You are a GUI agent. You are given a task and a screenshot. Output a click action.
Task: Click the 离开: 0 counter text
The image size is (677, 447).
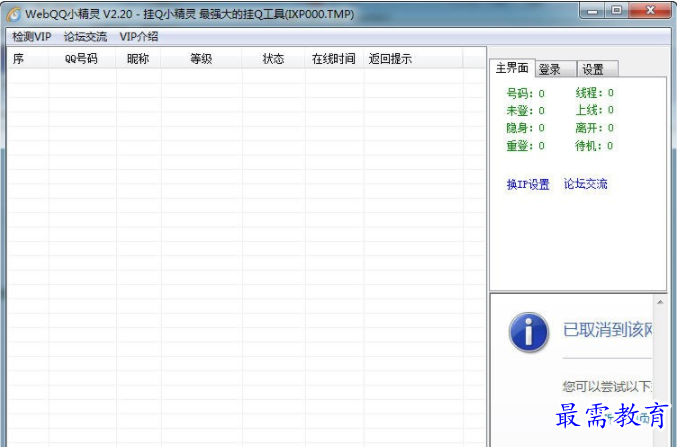click(x=594, y=128)
